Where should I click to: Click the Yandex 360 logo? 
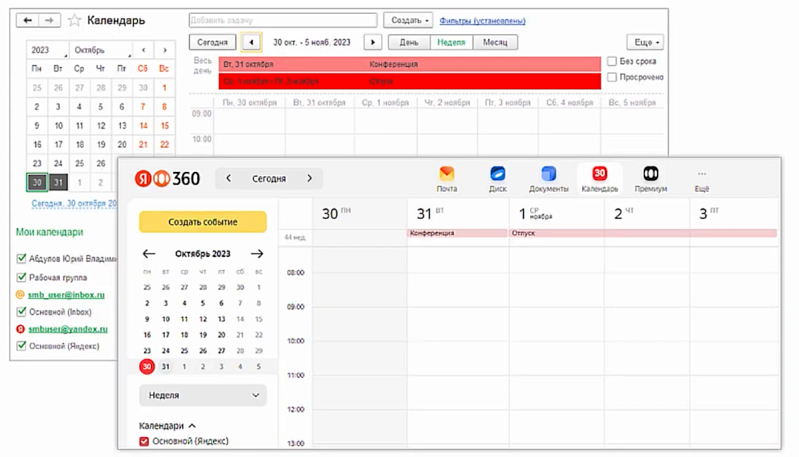click(168, 179)
